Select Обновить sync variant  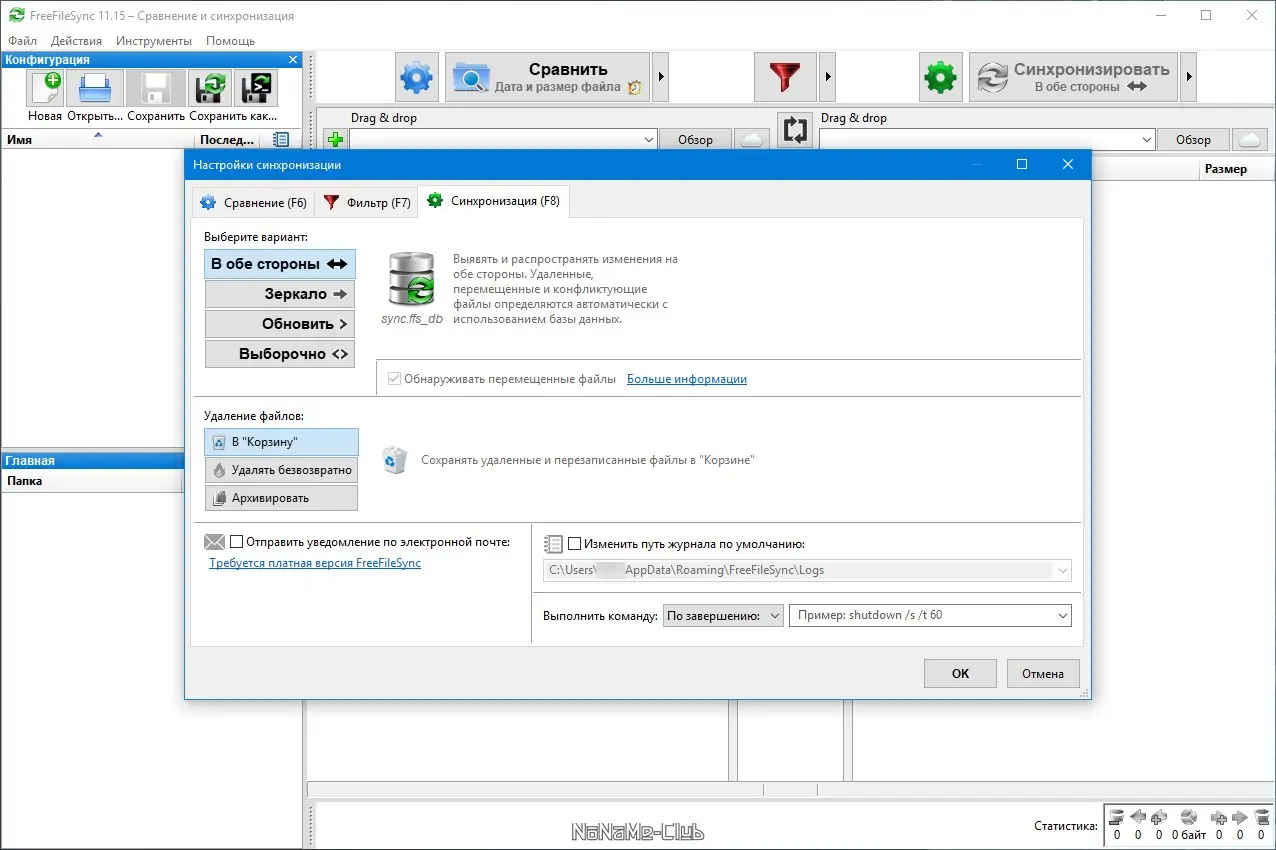280,324
